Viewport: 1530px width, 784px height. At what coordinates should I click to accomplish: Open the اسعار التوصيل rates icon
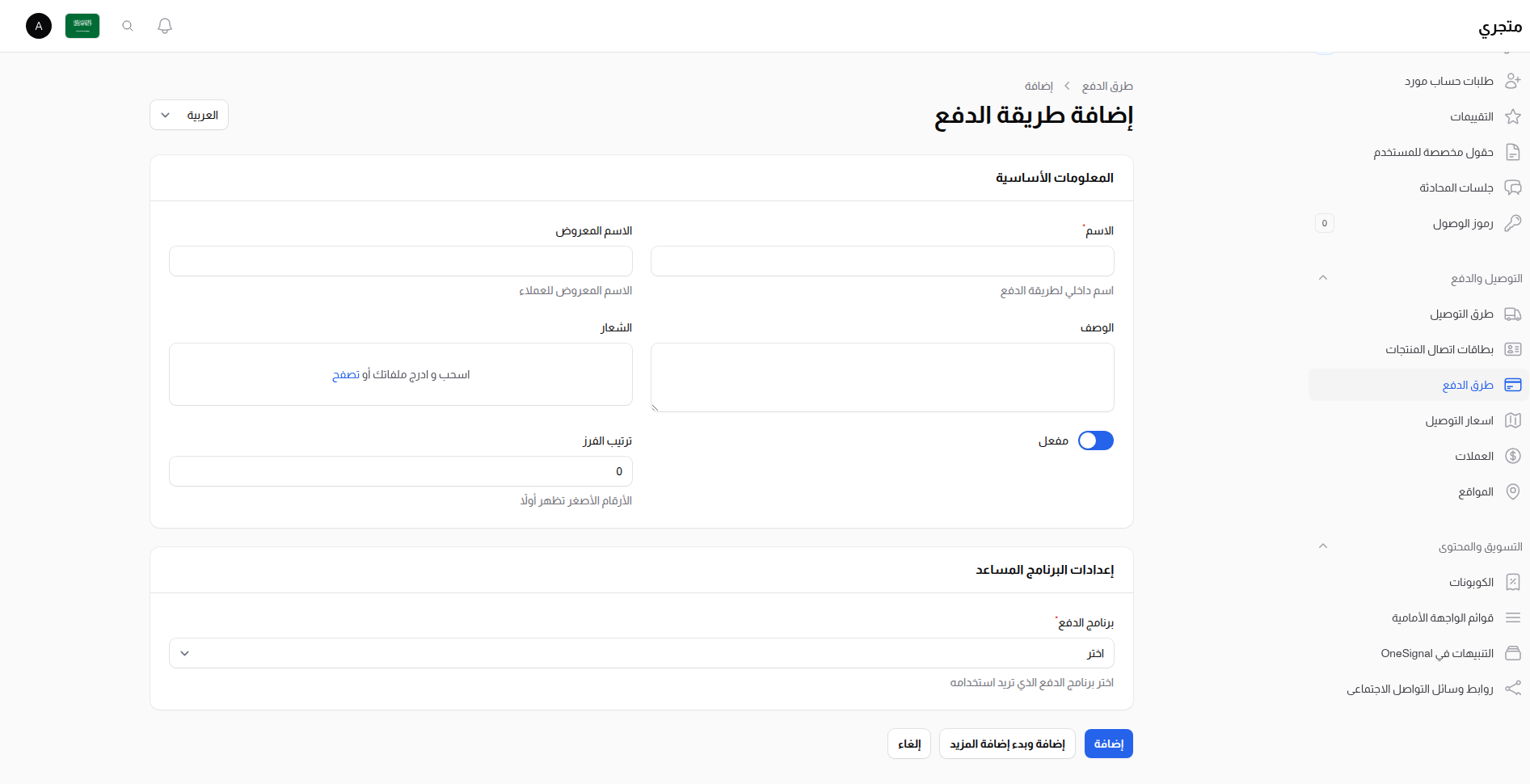coord(1513,420)
